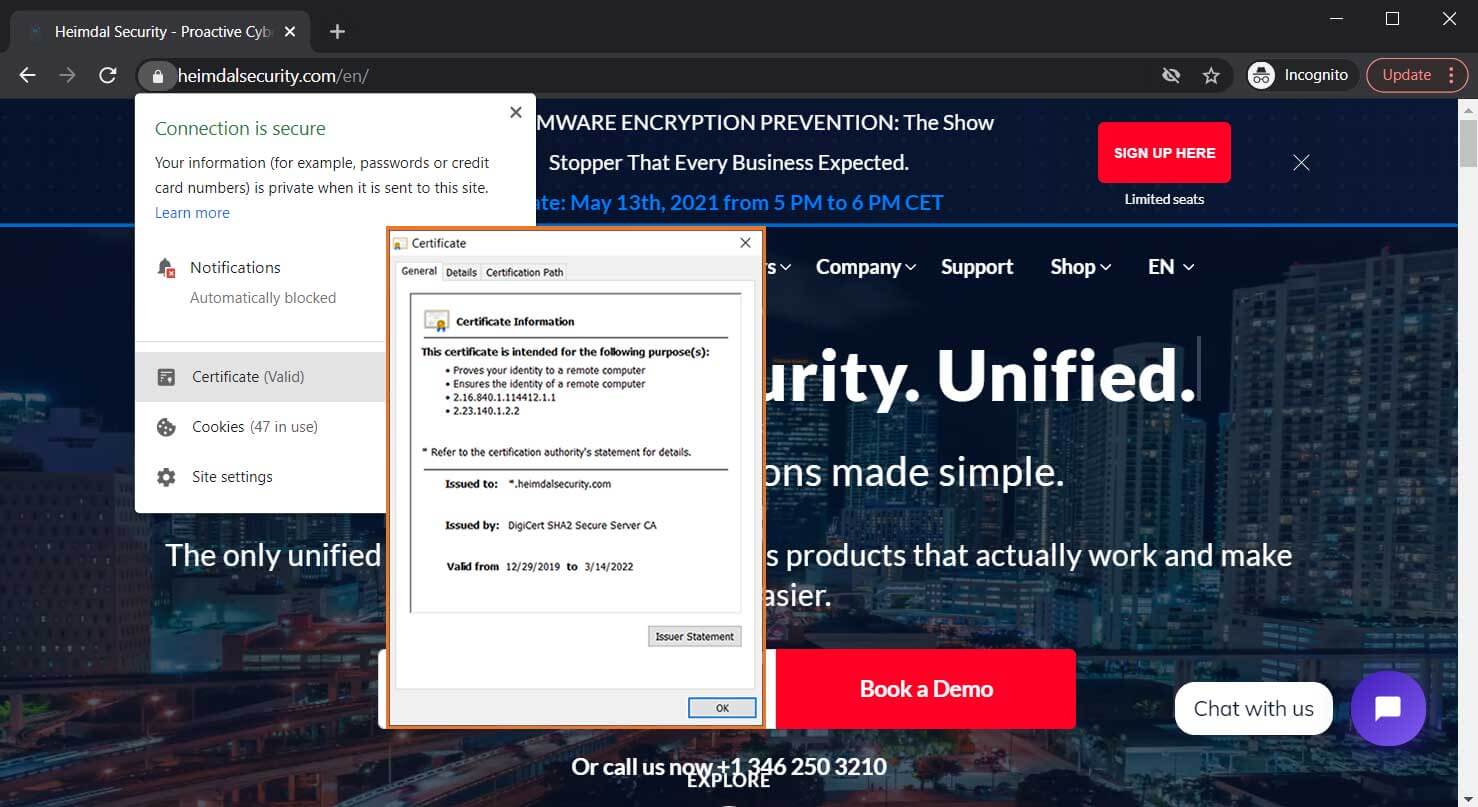
Task: Click the URL in the address bar
Action: pyautogui.click(x=273, y=75)
